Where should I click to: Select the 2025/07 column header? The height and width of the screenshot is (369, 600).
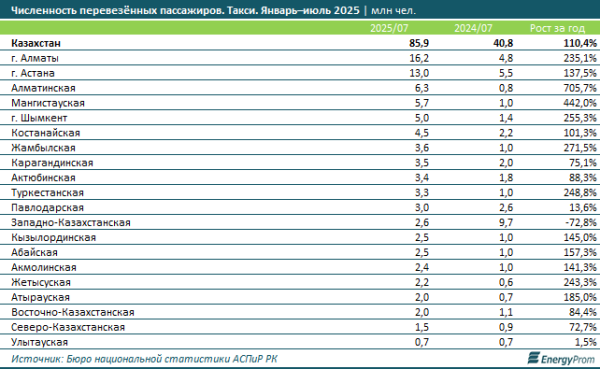click(x=389, y=28)
